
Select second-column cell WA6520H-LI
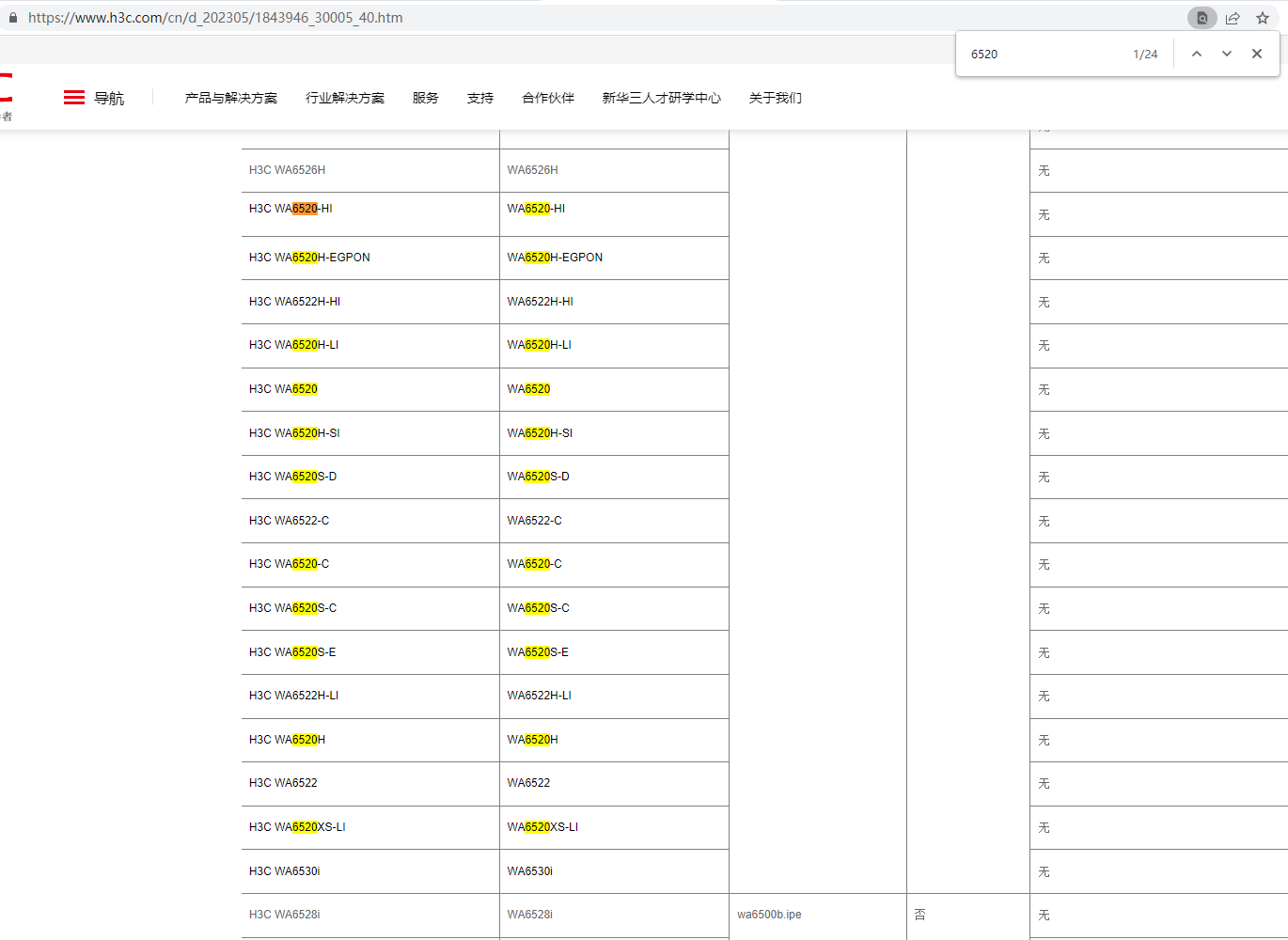(x=539, y=345)
